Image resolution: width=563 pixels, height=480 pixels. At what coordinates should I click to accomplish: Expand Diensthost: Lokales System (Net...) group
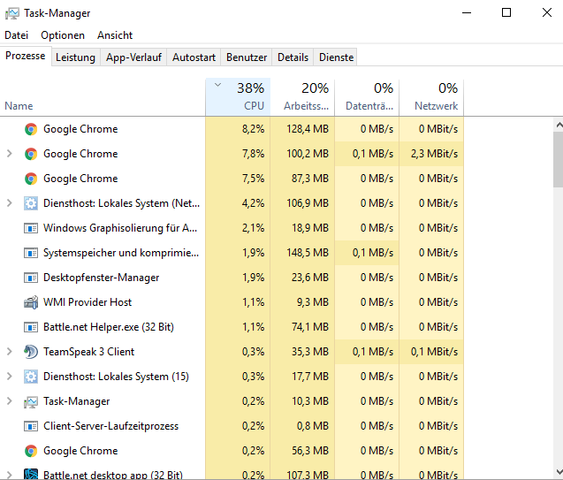[x=9, y=203]
